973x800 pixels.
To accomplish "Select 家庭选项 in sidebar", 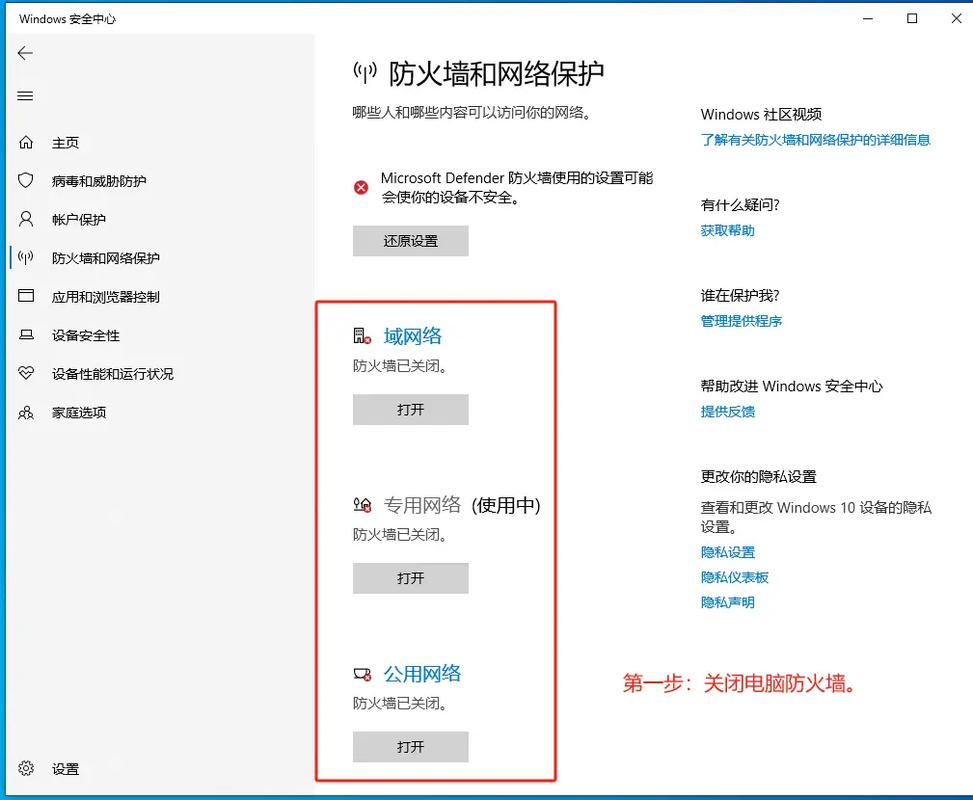I will tap(79, 413).
